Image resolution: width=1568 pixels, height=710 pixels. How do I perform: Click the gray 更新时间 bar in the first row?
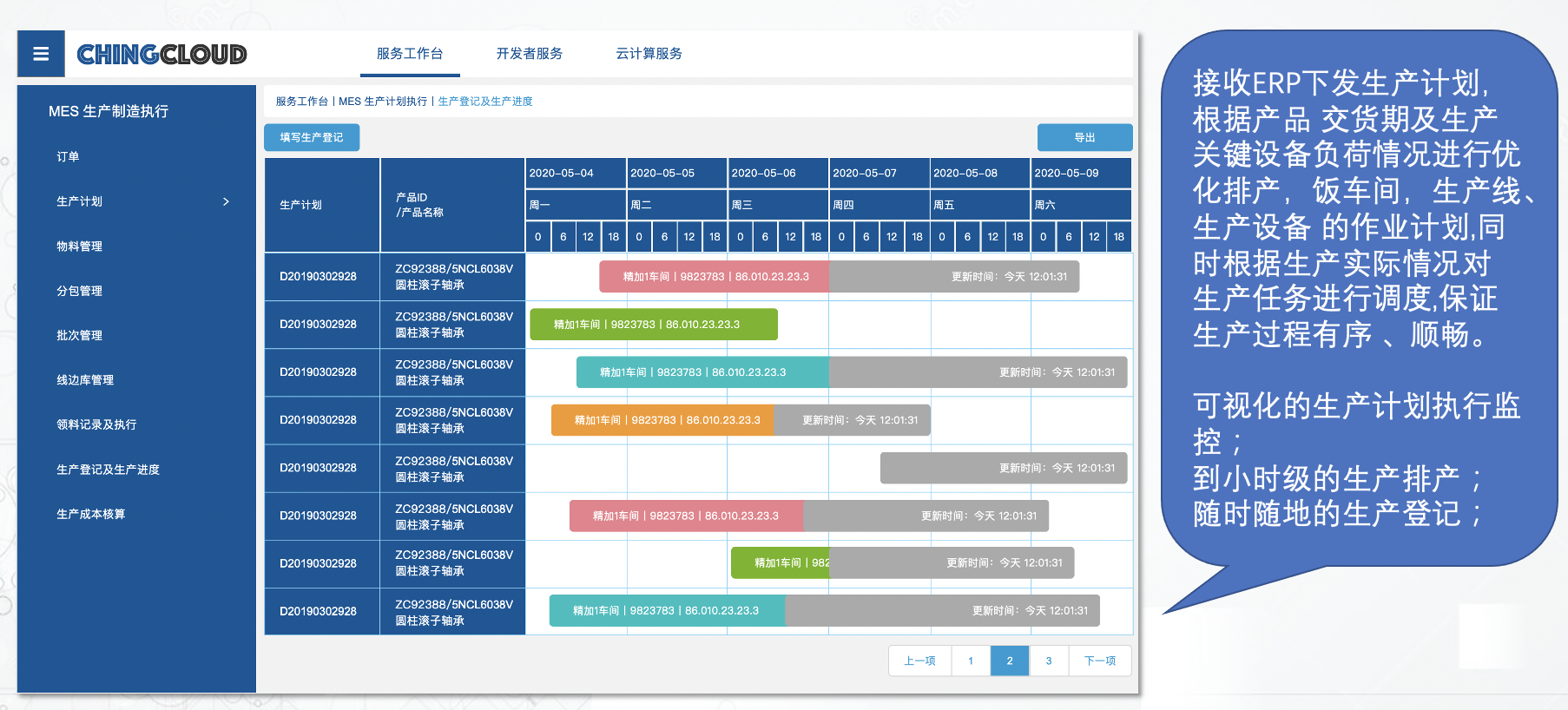(954, 277)
